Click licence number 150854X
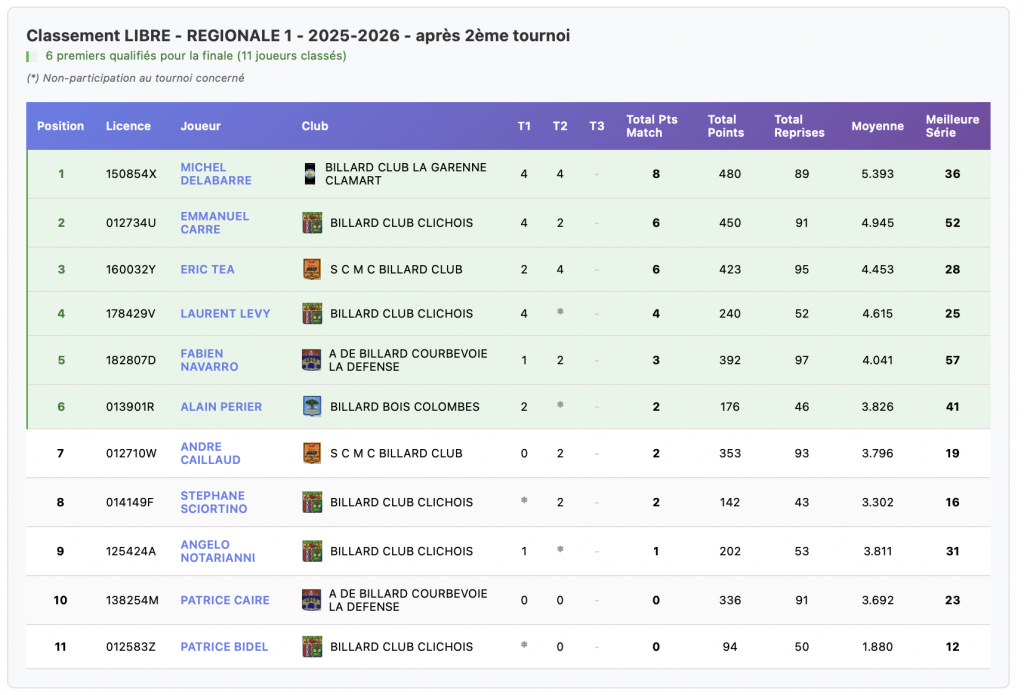1024x695 pixels. (x=131, y=174)
